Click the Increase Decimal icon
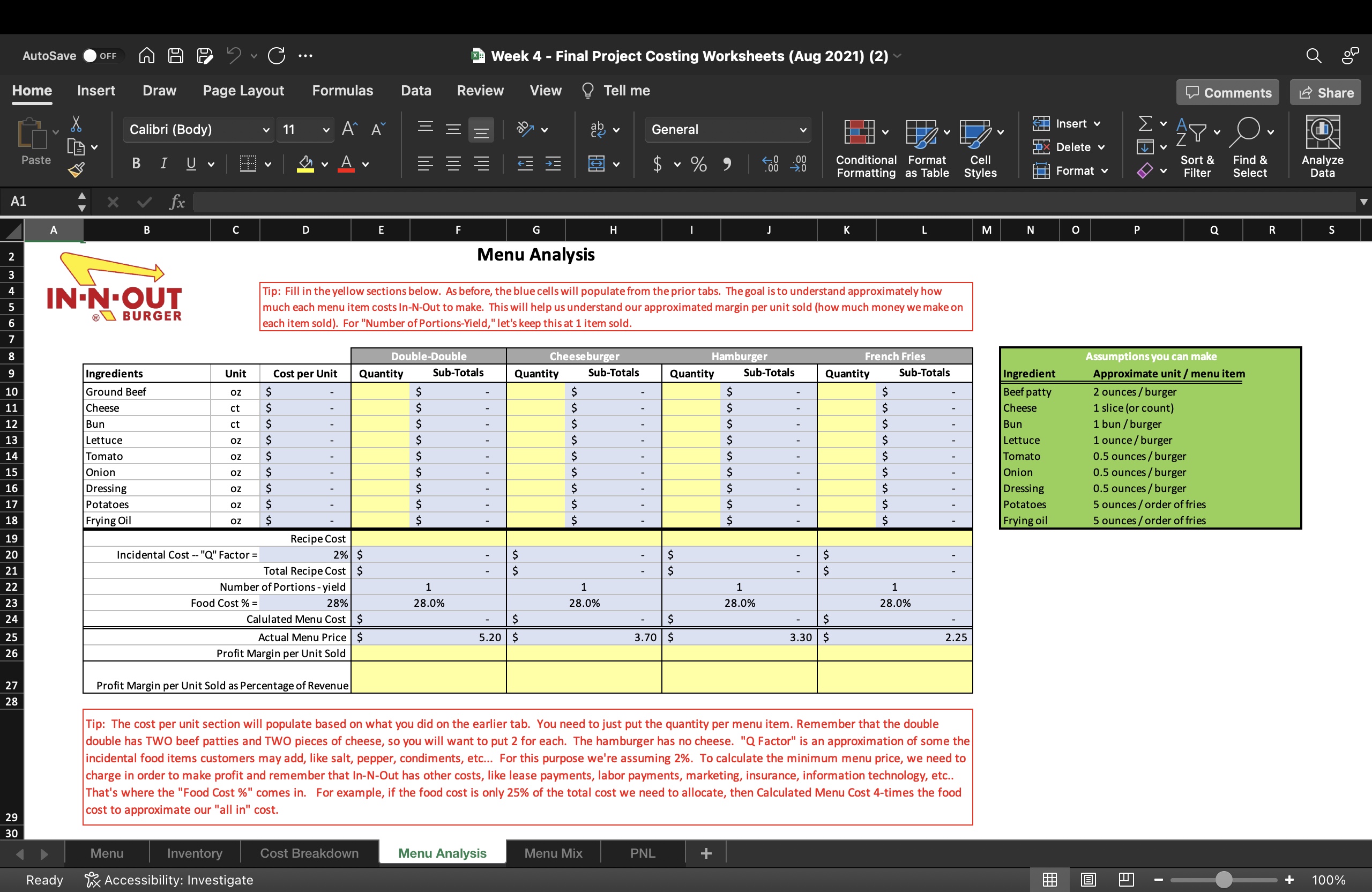 (770, 165)
